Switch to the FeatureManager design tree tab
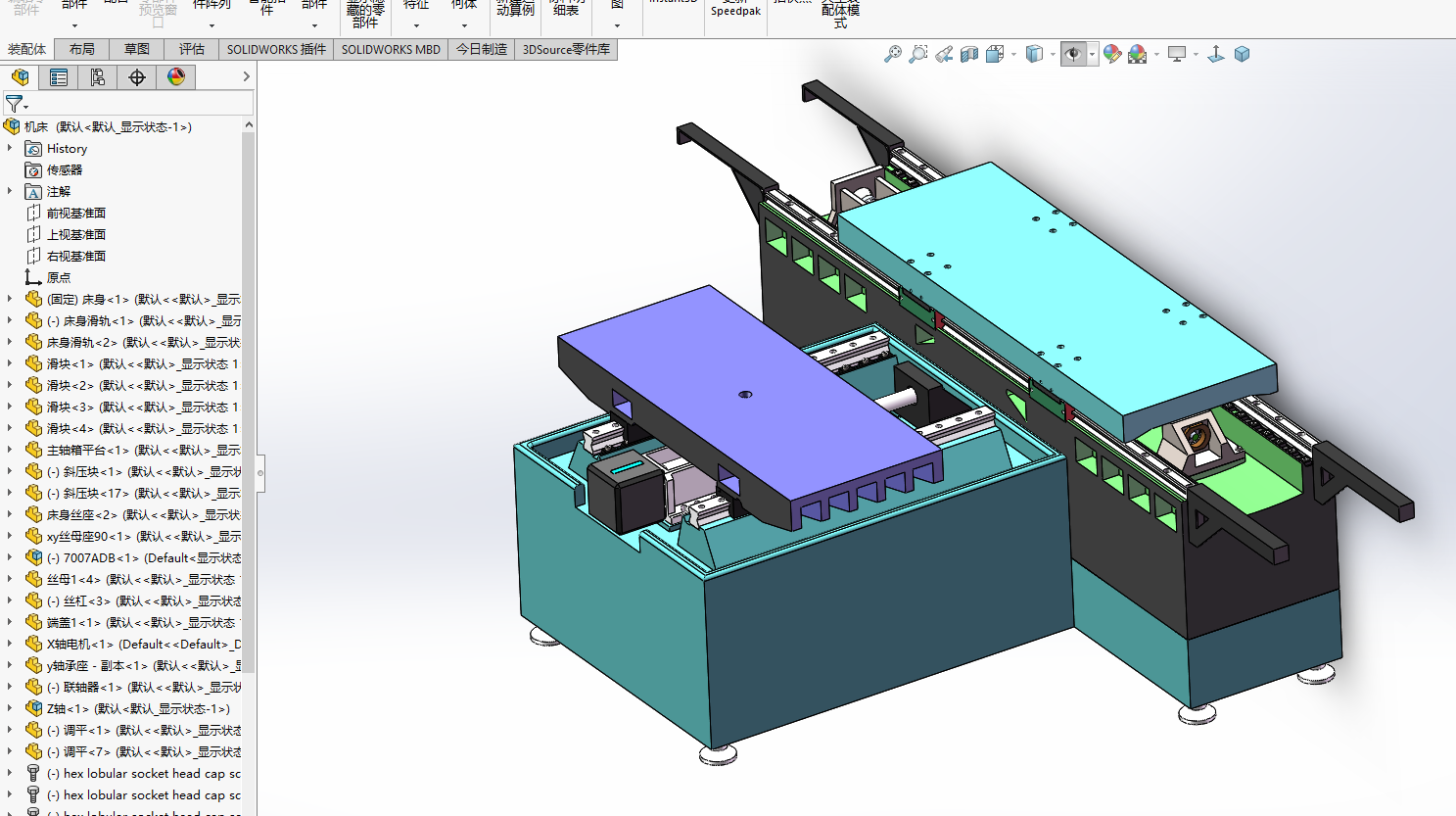Viewport: 1456px width, 816px height. (20, 77)
